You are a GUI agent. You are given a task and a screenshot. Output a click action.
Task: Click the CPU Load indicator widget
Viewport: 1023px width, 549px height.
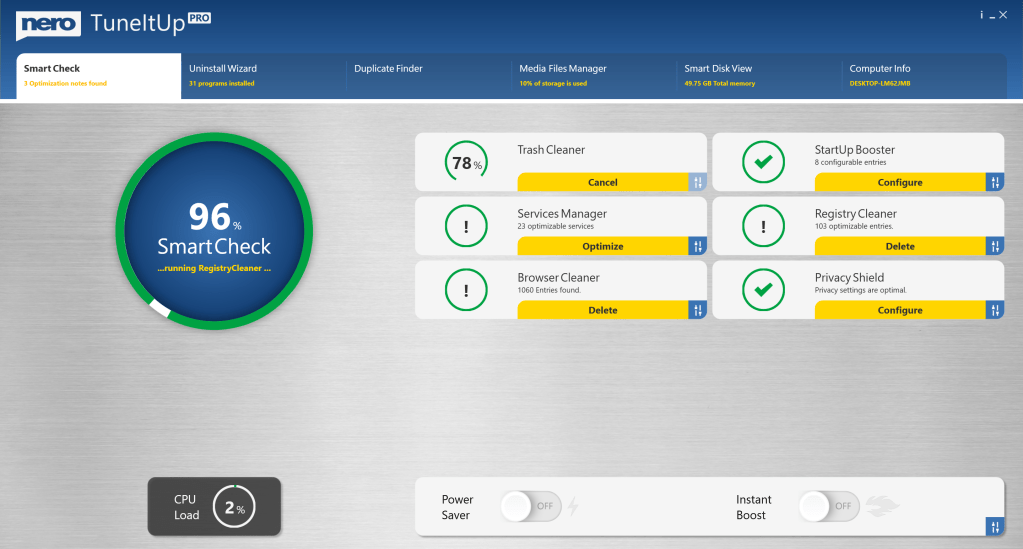coord(214,507)
